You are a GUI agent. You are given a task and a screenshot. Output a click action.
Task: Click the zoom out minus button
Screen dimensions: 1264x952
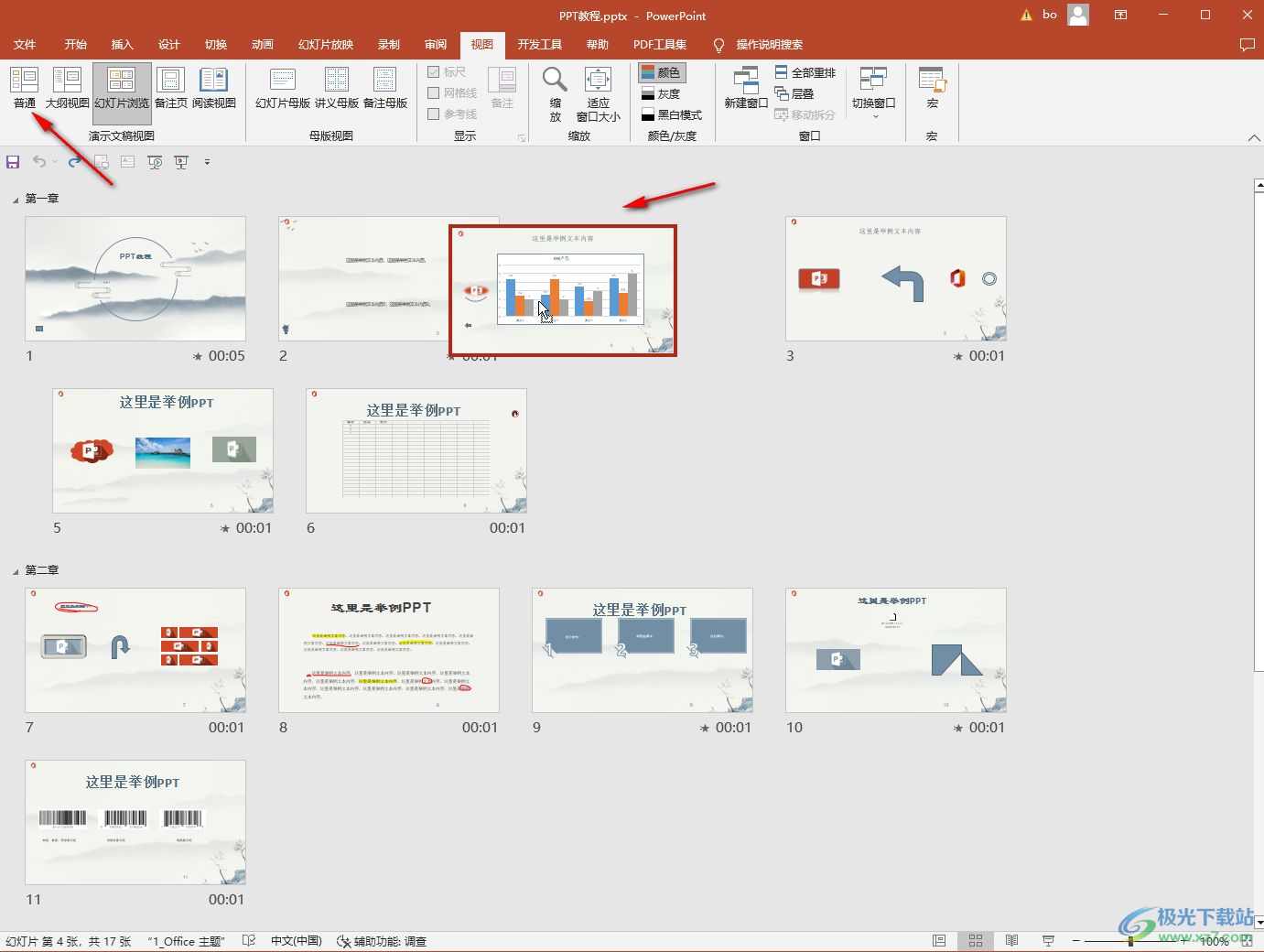[x=1076, y=941]
